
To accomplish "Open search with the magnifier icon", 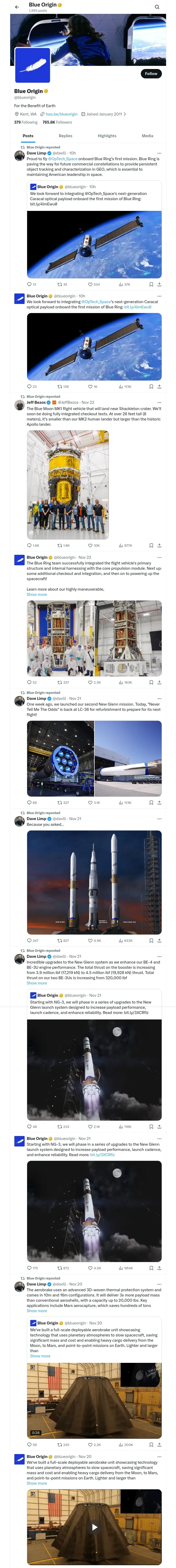I will coord(157,7).
